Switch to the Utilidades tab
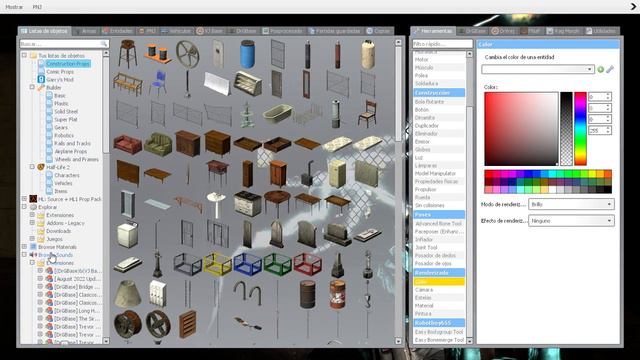Viewport: 640px width, 360px height. 602,31
